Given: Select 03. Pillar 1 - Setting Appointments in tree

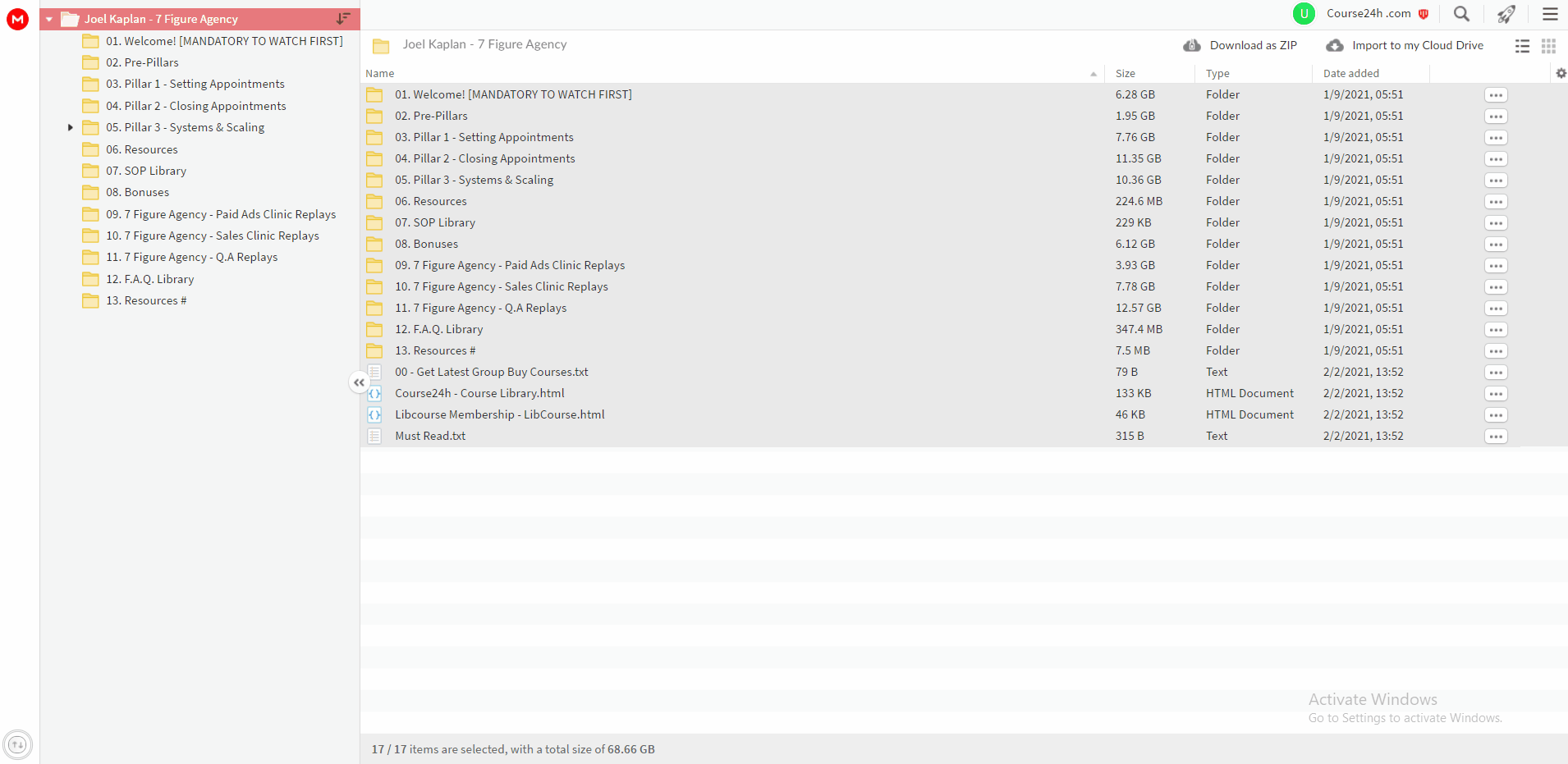Looking at the screenshot, I should point(195,84).
